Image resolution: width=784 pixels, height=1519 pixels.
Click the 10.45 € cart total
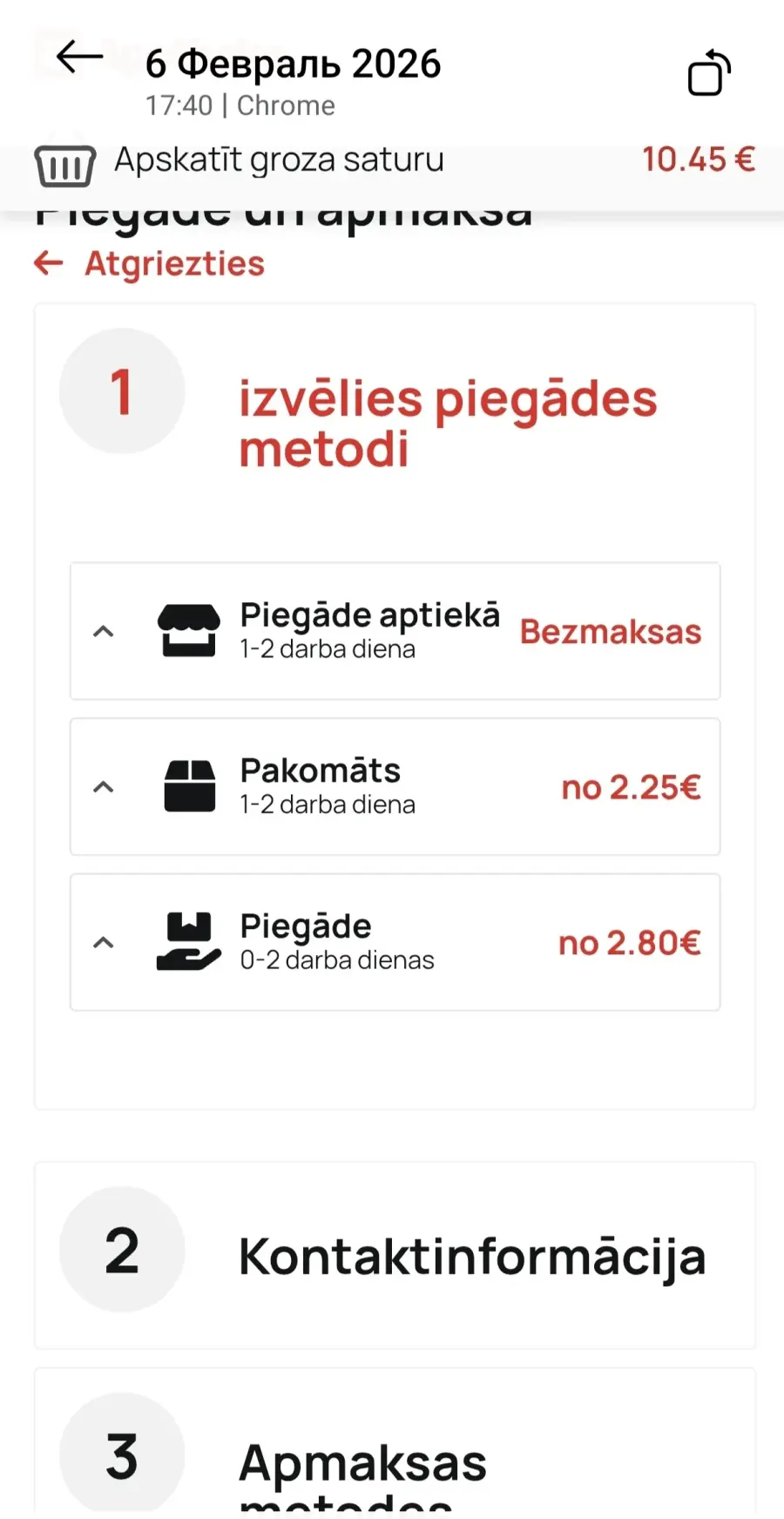(x=698, y=159)
